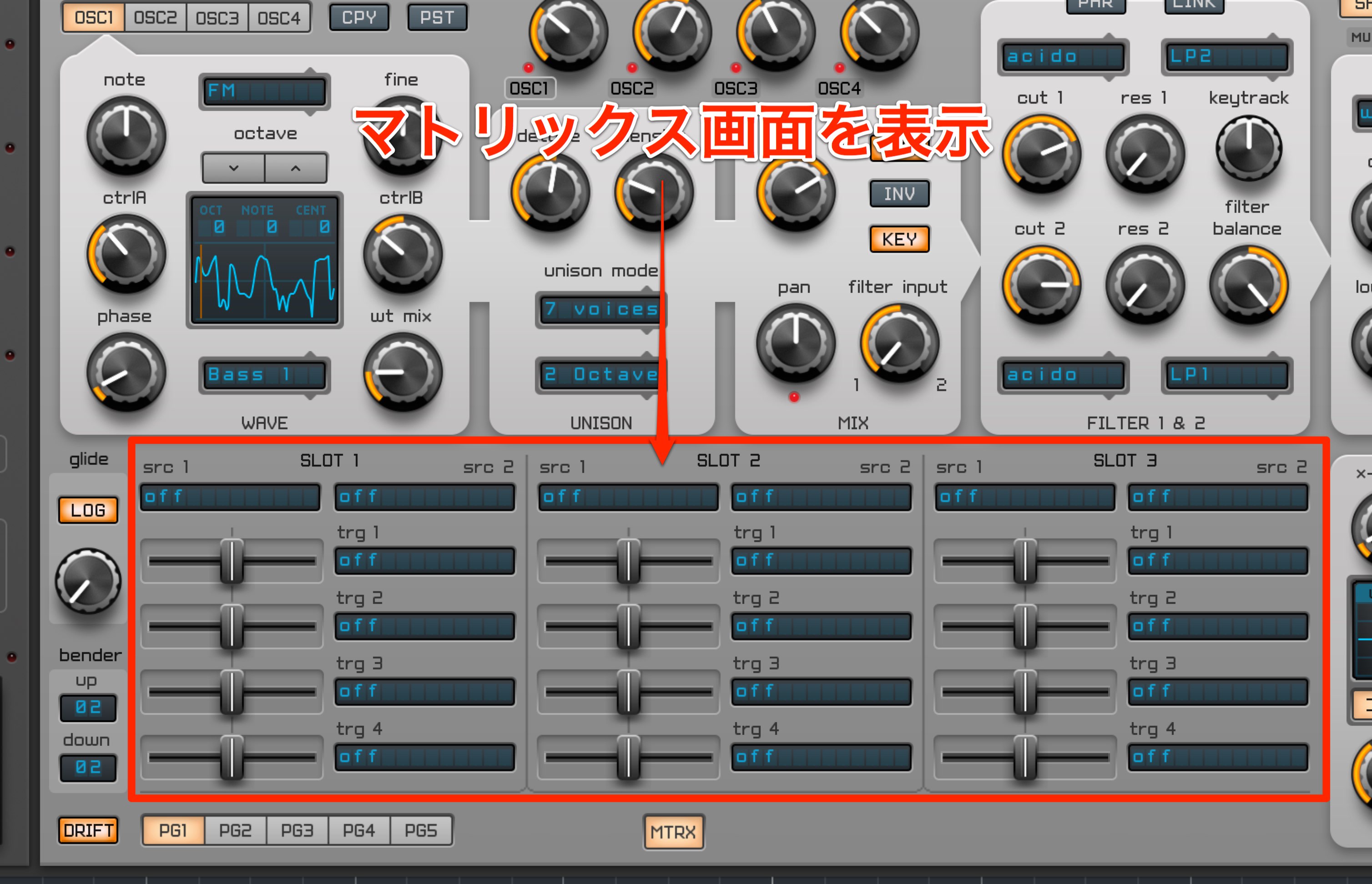Click the keytrack knob
The image size is (1372, 884).
pyautogui.click(x=1249, y=148)
